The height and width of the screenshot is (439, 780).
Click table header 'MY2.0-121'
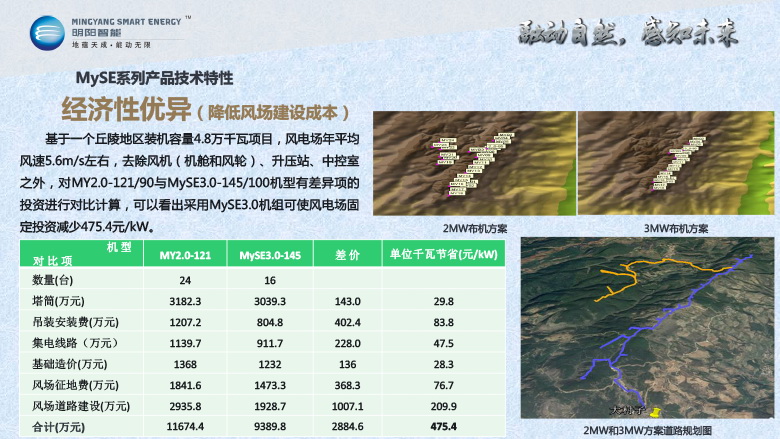pos(185,256)
